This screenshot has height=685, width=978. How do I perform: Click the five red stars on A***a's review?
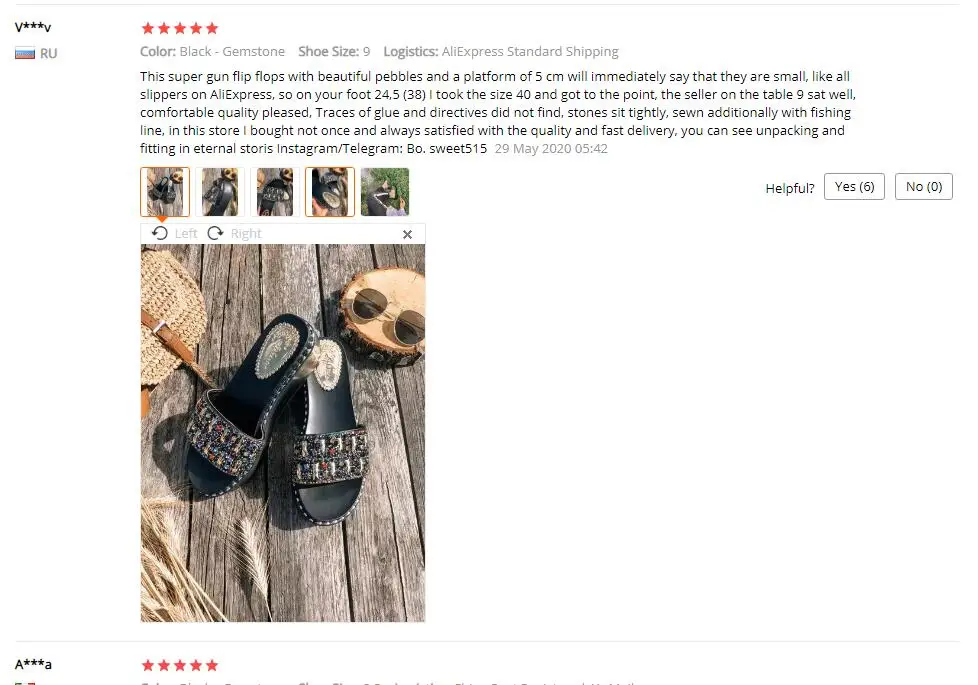coord(180,665)
